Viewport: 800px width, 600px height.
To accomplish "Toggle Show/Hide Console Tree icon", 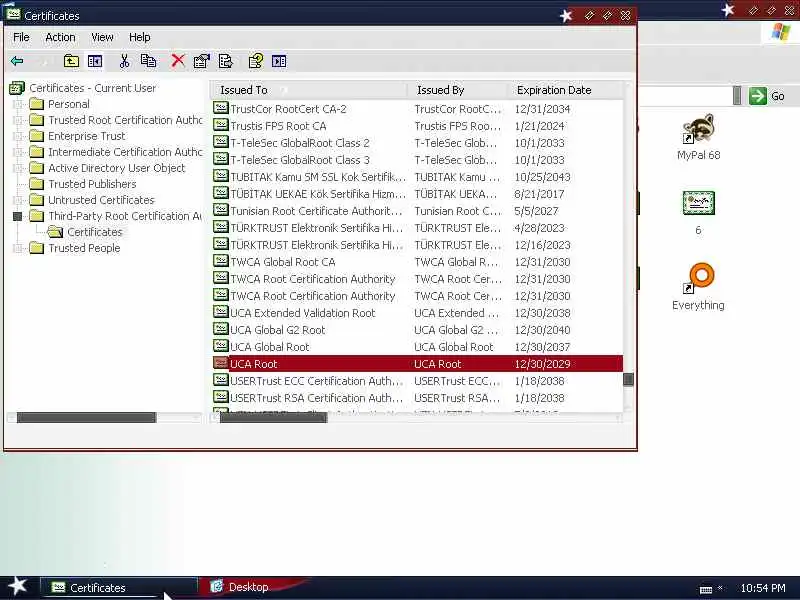I will pyautogui.click(x=95, y=61).
